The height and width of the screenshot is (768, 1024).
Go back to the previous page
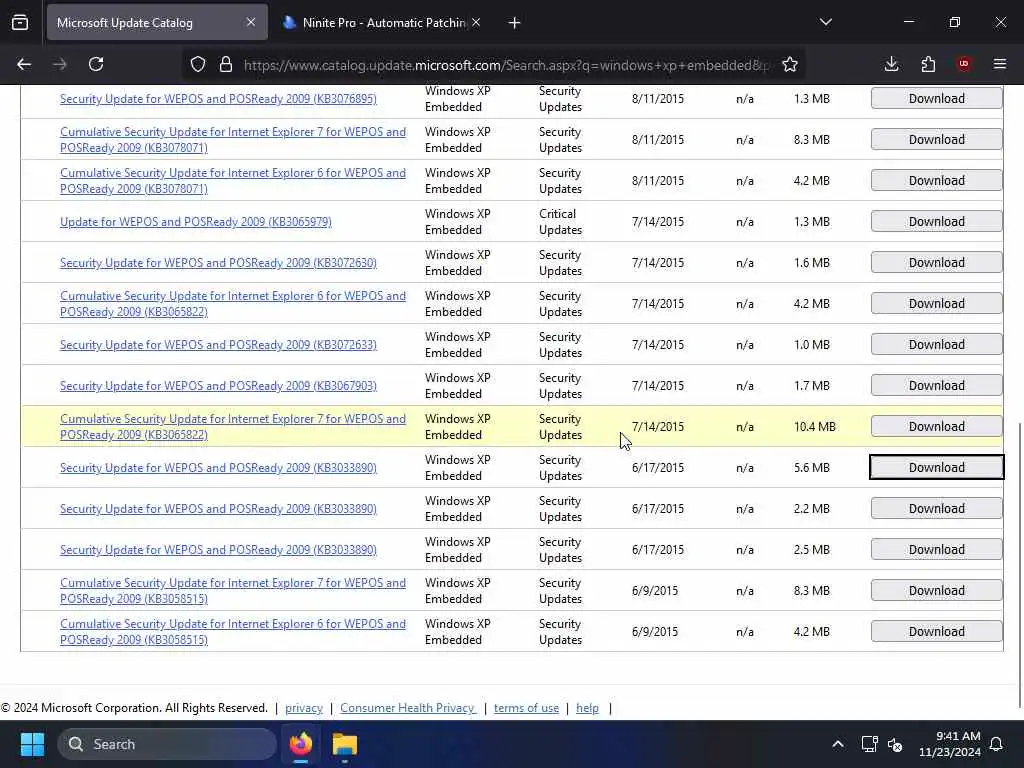(24, 64)
